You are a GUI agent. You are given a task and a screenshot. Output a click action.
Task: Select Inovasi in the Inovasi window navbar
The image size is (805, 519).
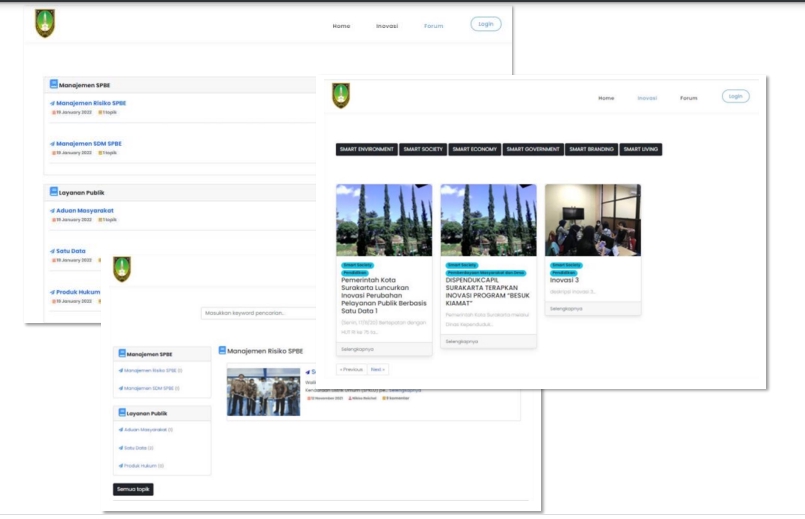tap(647, 98)
